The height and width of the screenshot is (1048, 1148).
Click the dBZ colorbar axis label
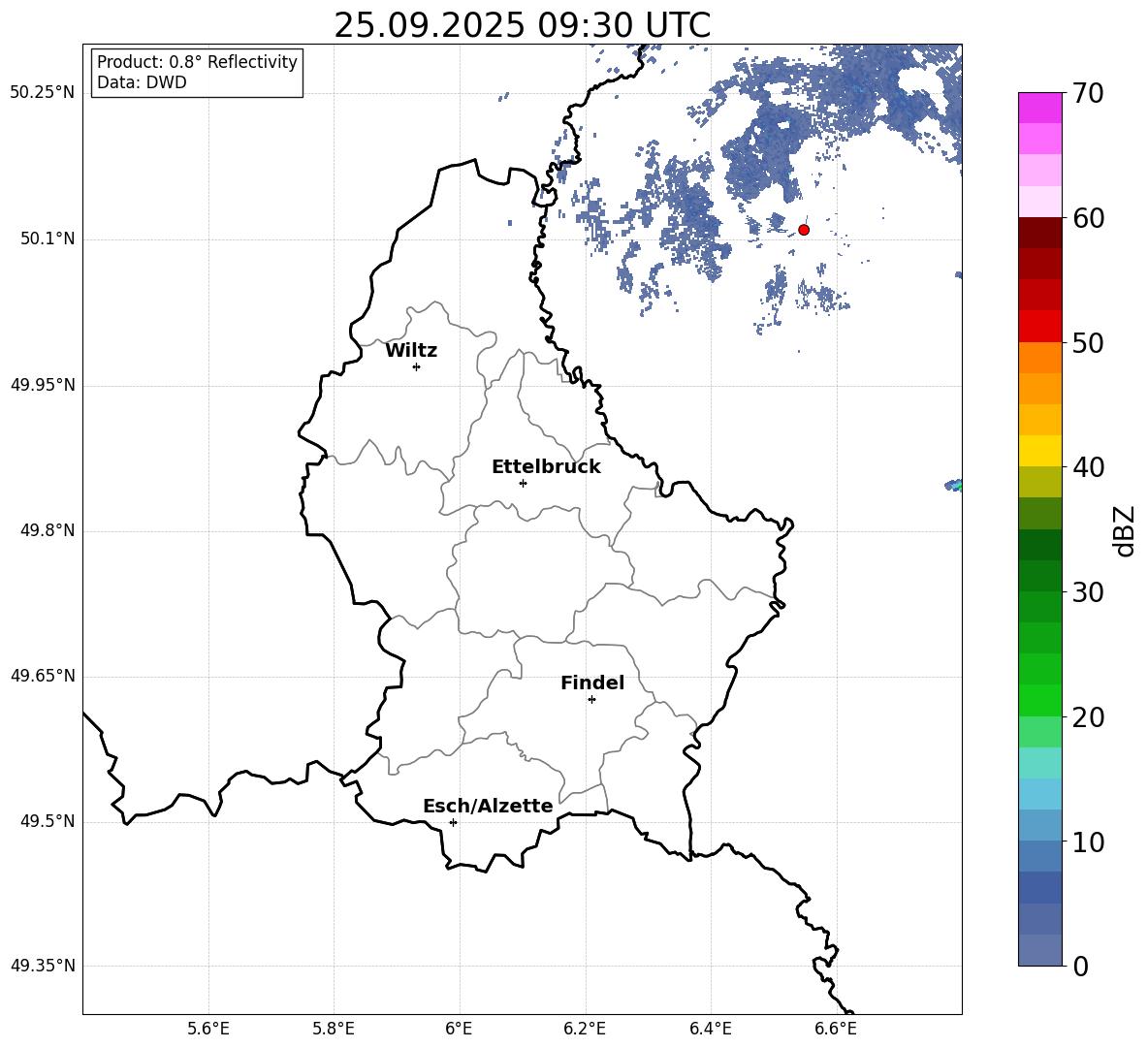tap(1126, 531)
